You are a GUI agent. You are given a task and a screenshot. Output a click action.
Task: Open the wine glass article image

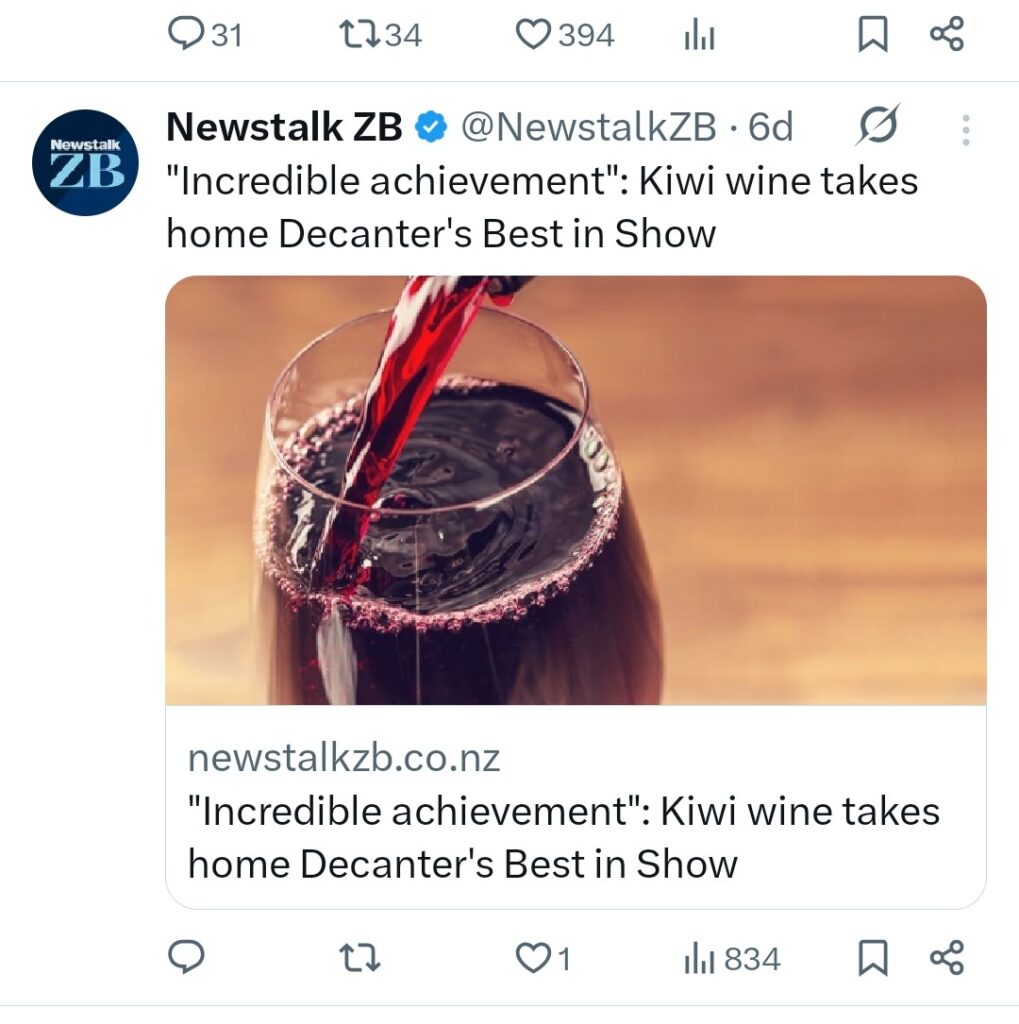click(x=575, y=490)
